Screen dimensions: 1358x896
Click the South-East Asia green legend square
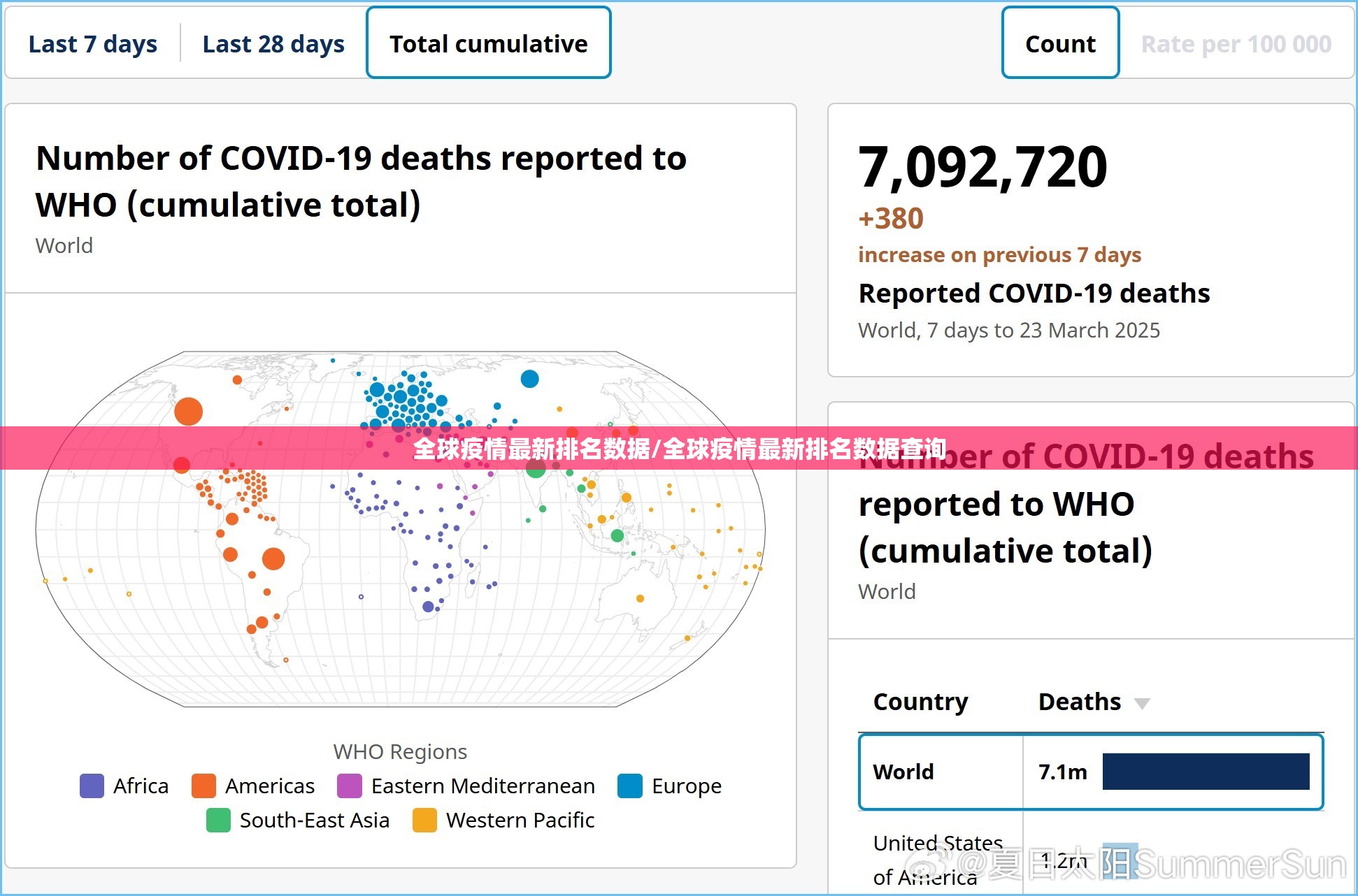[x=218, y=820]
